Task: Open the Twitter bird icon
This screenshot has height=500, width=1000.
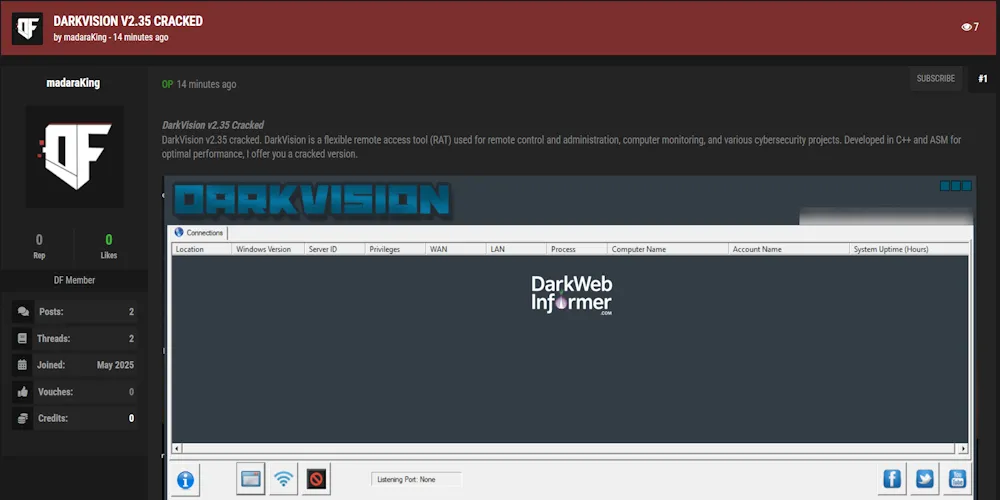Action: coord(925,480)
